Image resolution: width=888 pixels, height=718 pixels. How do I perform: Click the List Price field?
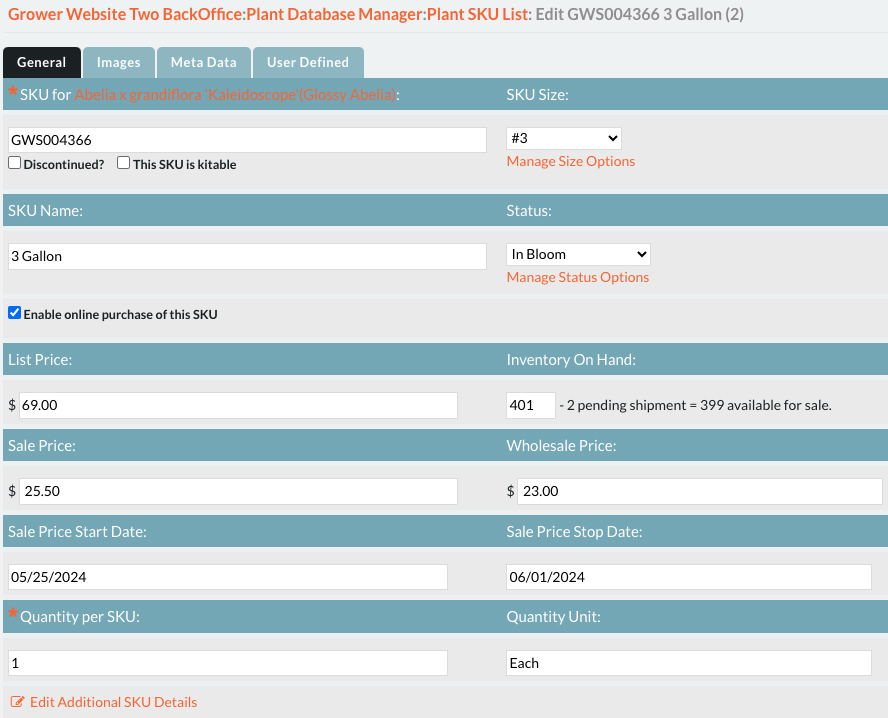point(238,405)
